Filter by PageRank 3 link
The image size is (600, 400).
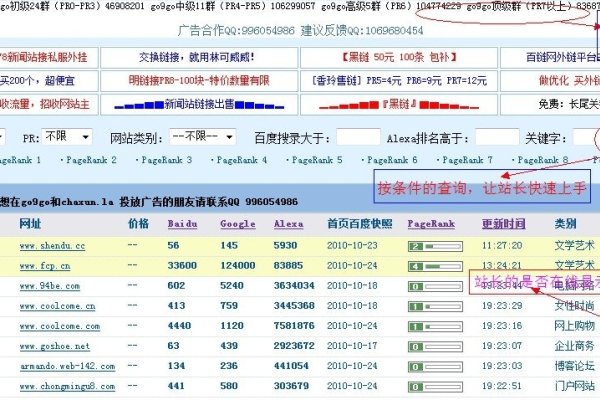pos(166,160)
